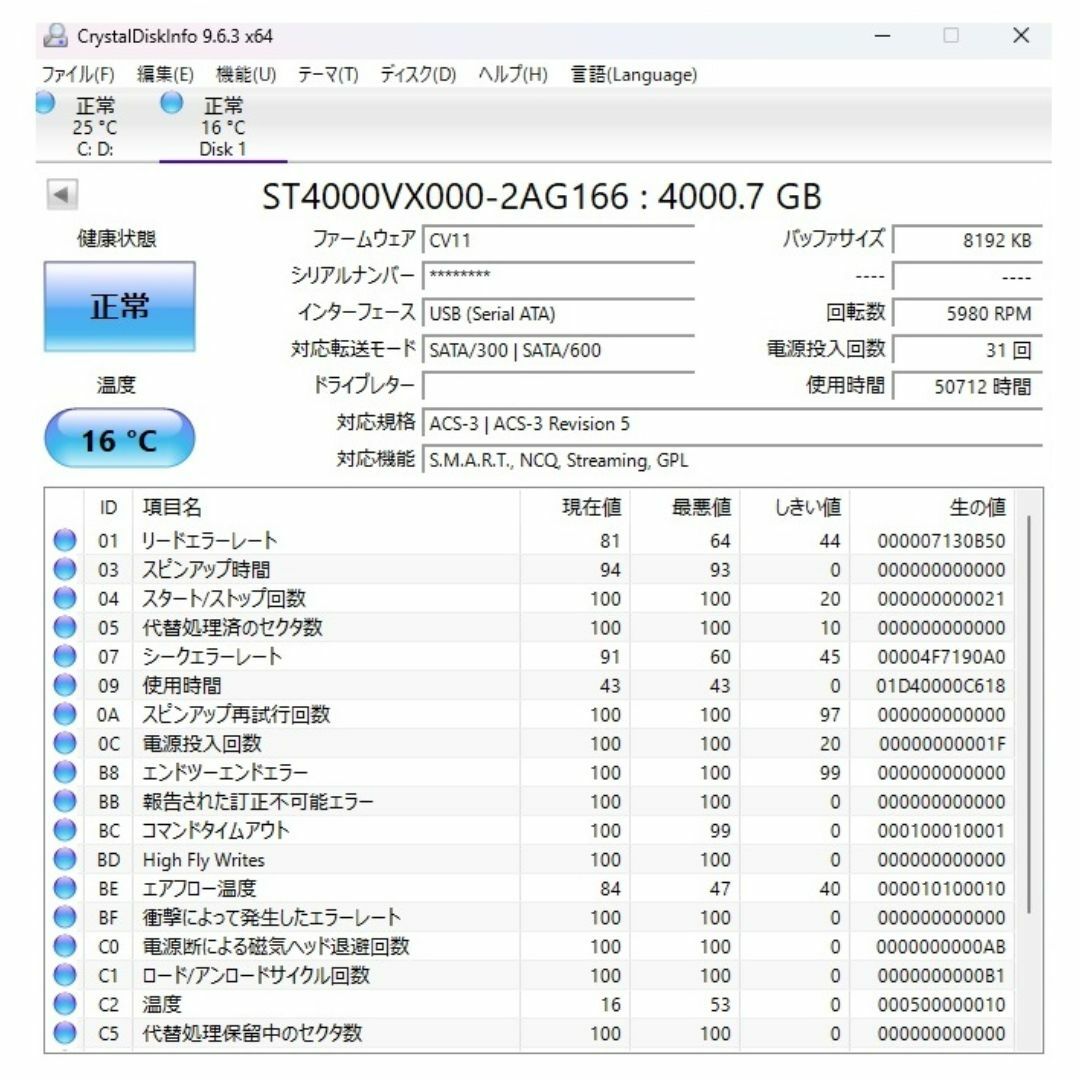Screen dimensions: 1080x1080
Task: Click the empty drive letter field
Action: pos(559,386)
